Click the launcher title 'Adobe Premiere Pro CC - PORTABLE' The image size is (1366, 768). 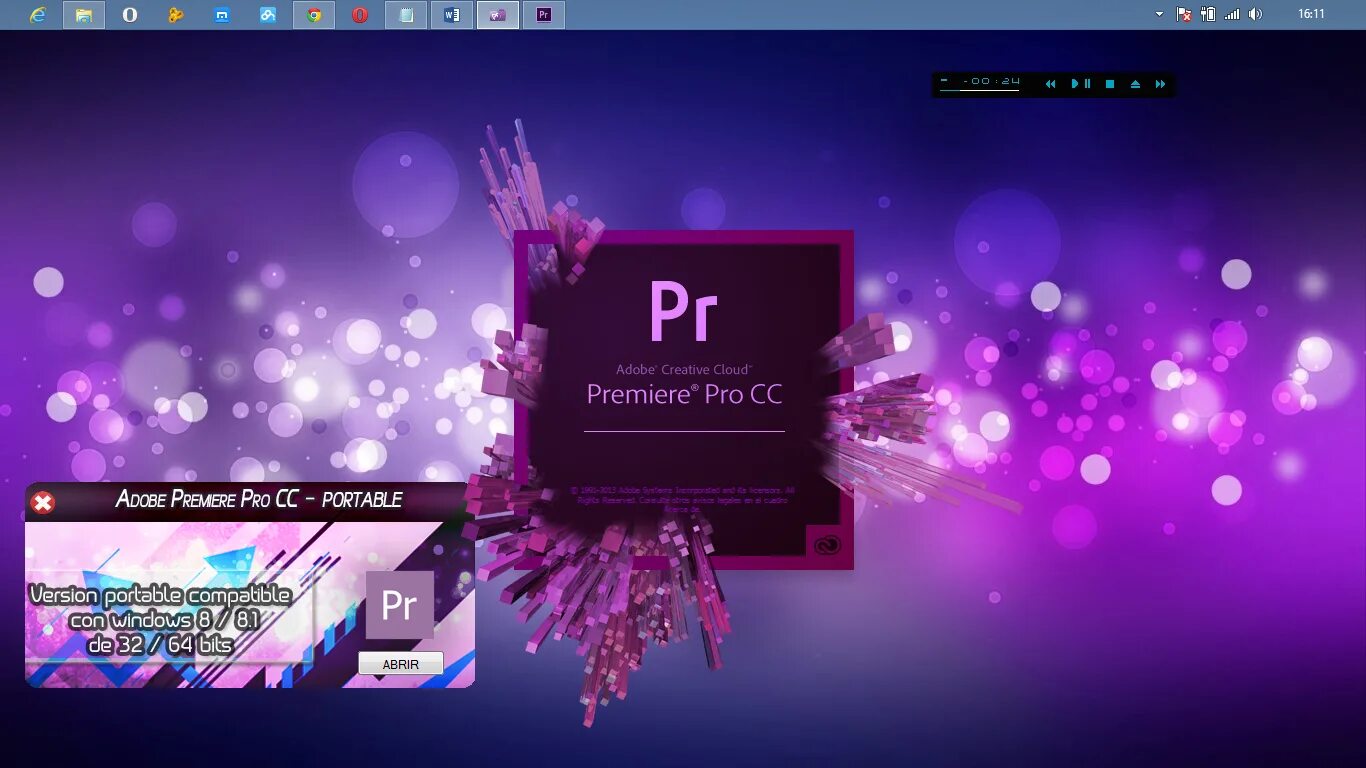259,499
